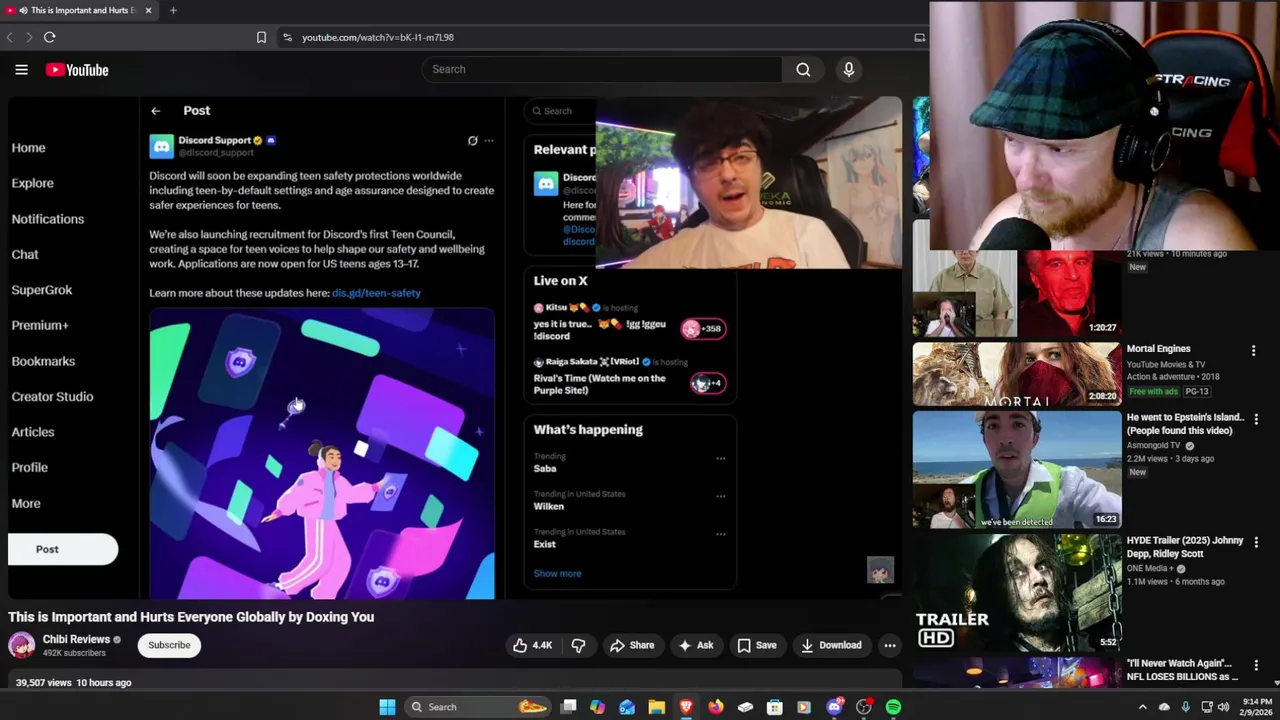Image resolution: width=1280 pixels, height=720 pixels.
Task: Open the YouTube hamburger guide menu
Action: tap(21, 70)
